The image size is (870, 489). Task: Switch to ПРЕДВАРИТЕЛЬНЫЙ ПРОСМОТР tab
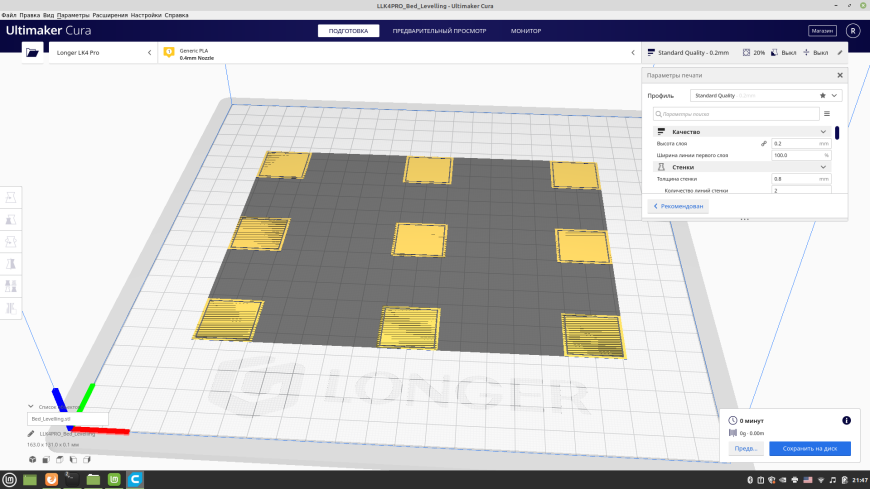(439, 31)
